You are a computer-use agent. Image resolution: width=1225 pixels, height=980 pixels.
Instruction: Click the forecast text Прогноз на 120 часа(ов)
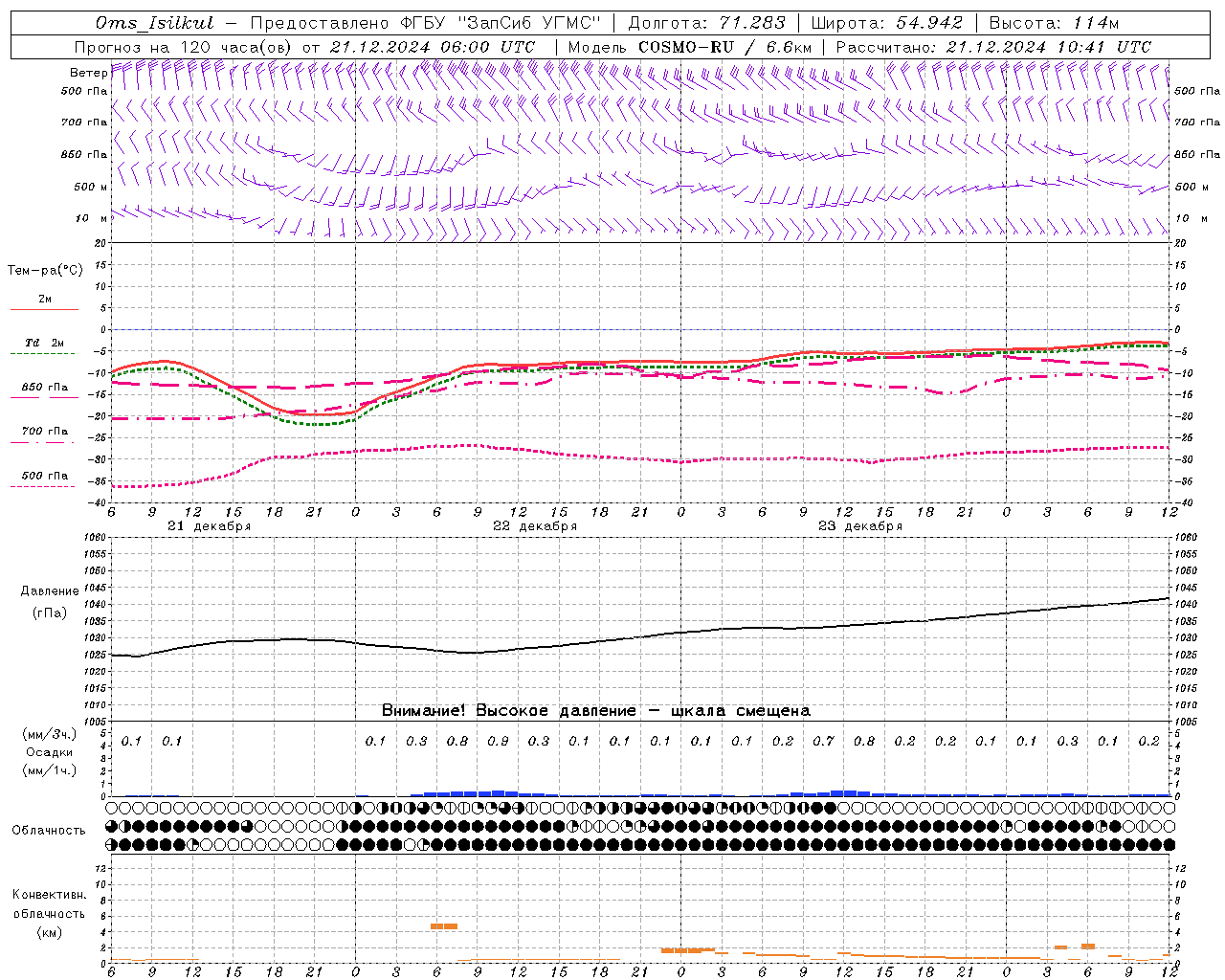point(185,47)
